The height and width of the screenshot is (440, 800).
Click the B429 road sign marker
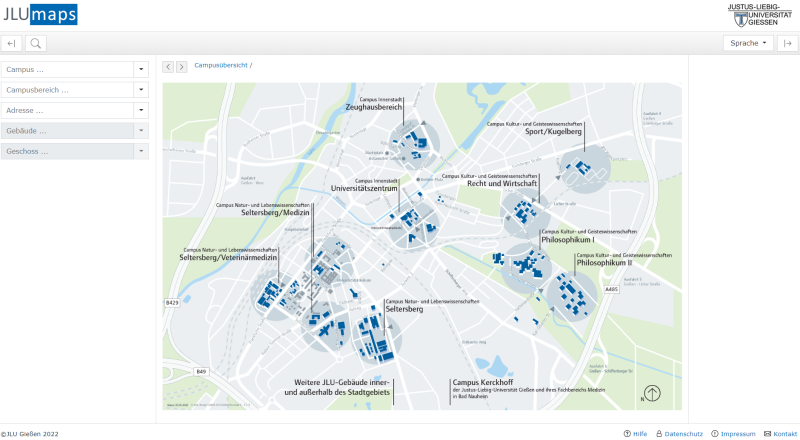point(172,303)
